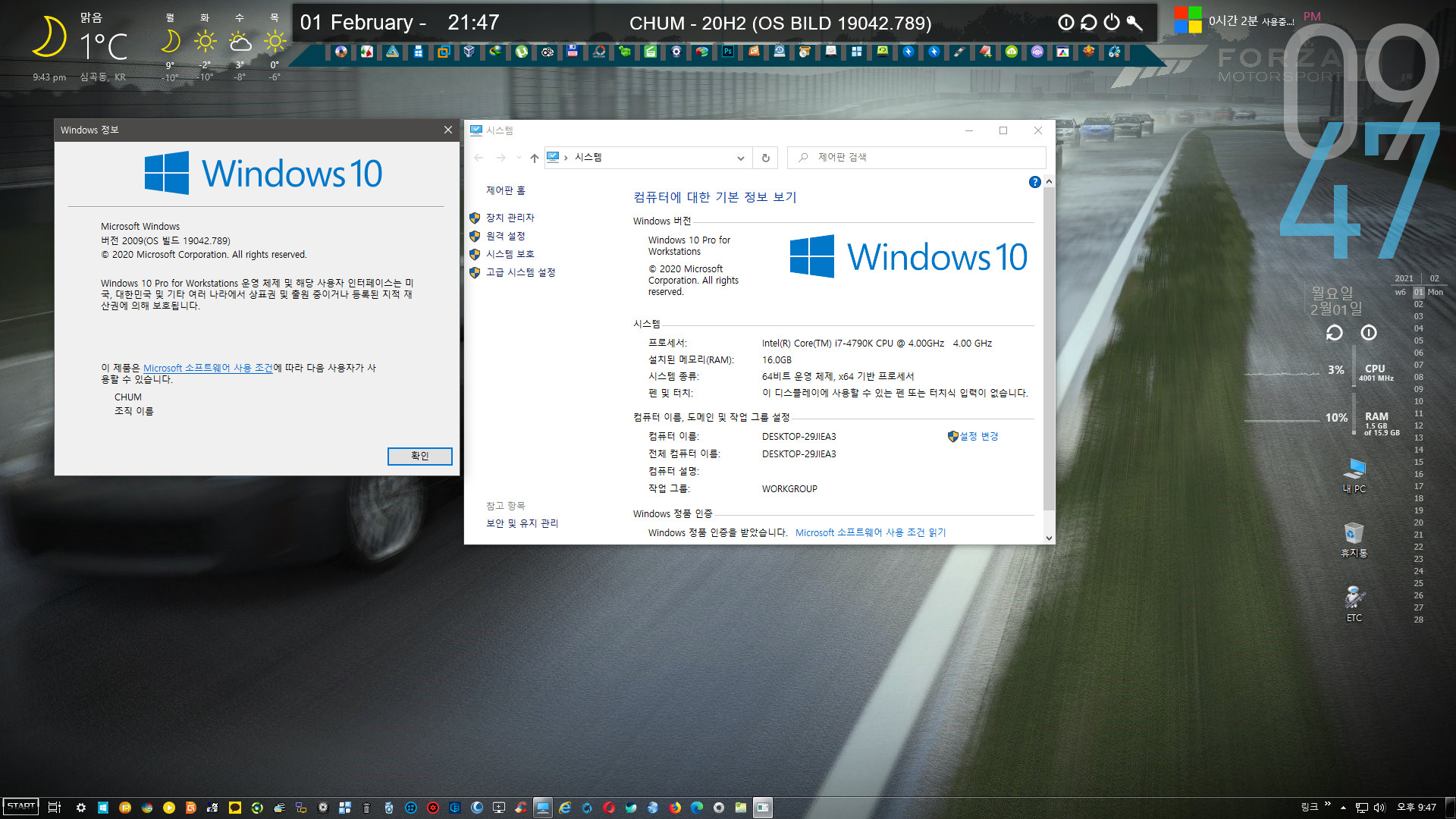Click the 시스템 address bar path

point(588,157)
